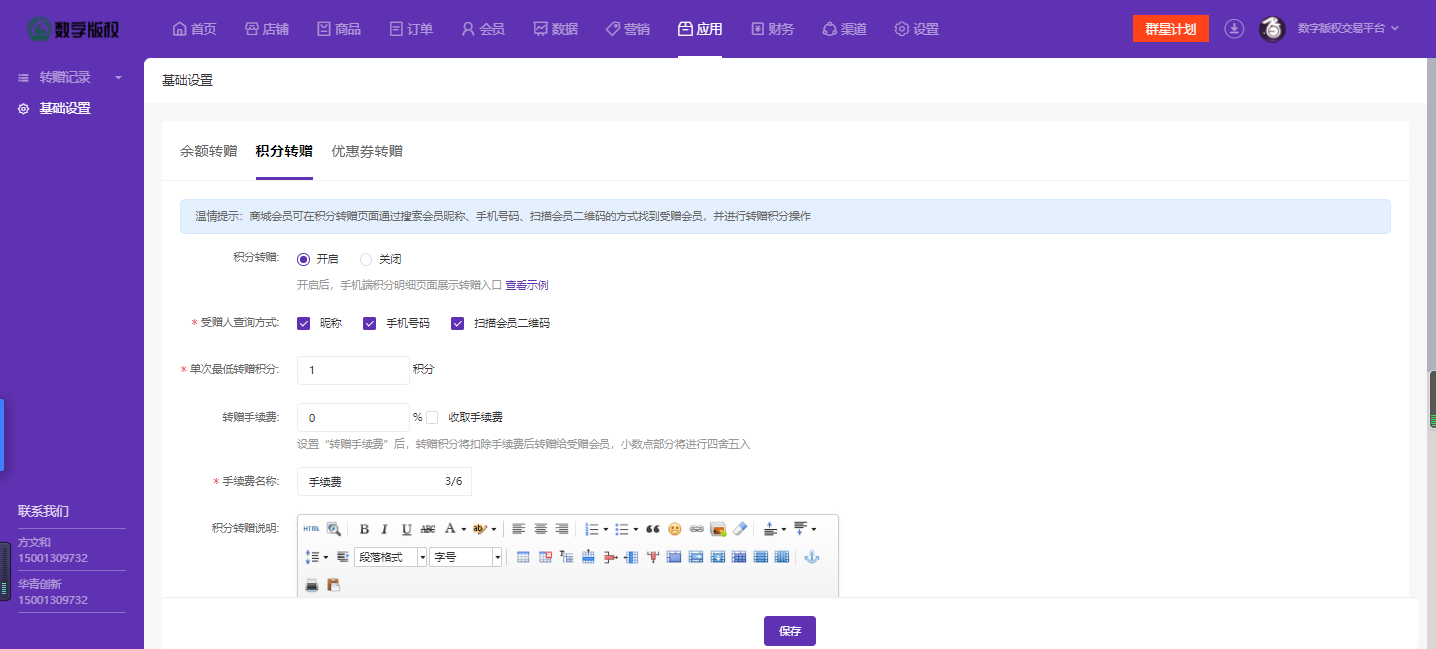Align text right in editor
Image resolution: width=1436 pixels, height=649 pixels.
[x=562, y=529]
